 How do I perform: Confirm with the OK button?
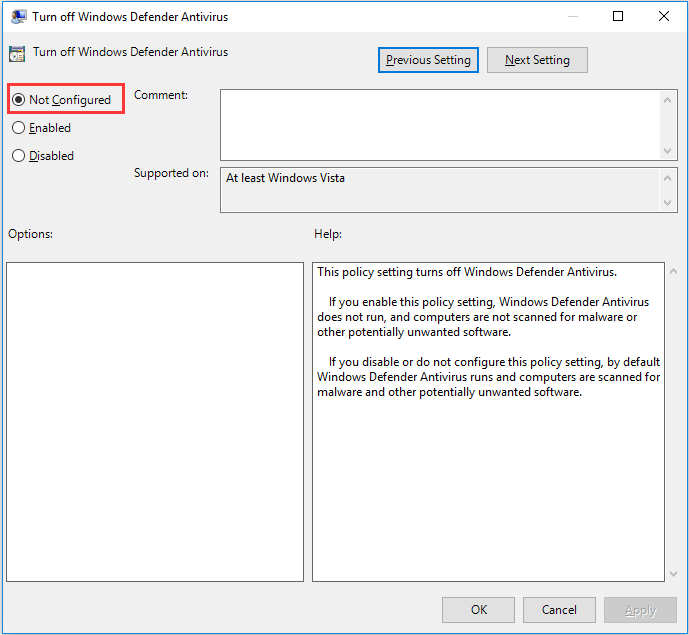[478, 610]
